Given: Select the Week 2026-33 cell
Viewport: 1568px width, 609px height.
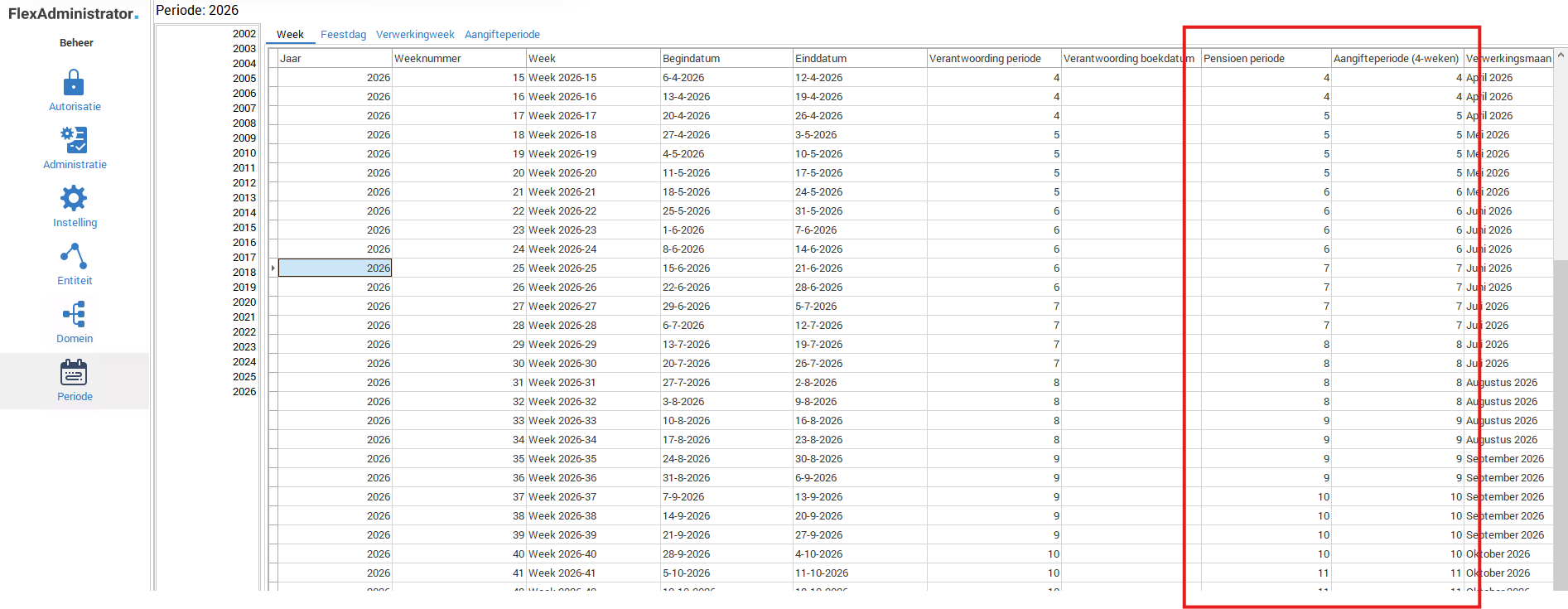Looking at the screenshot, I should [x=593, y=420].
